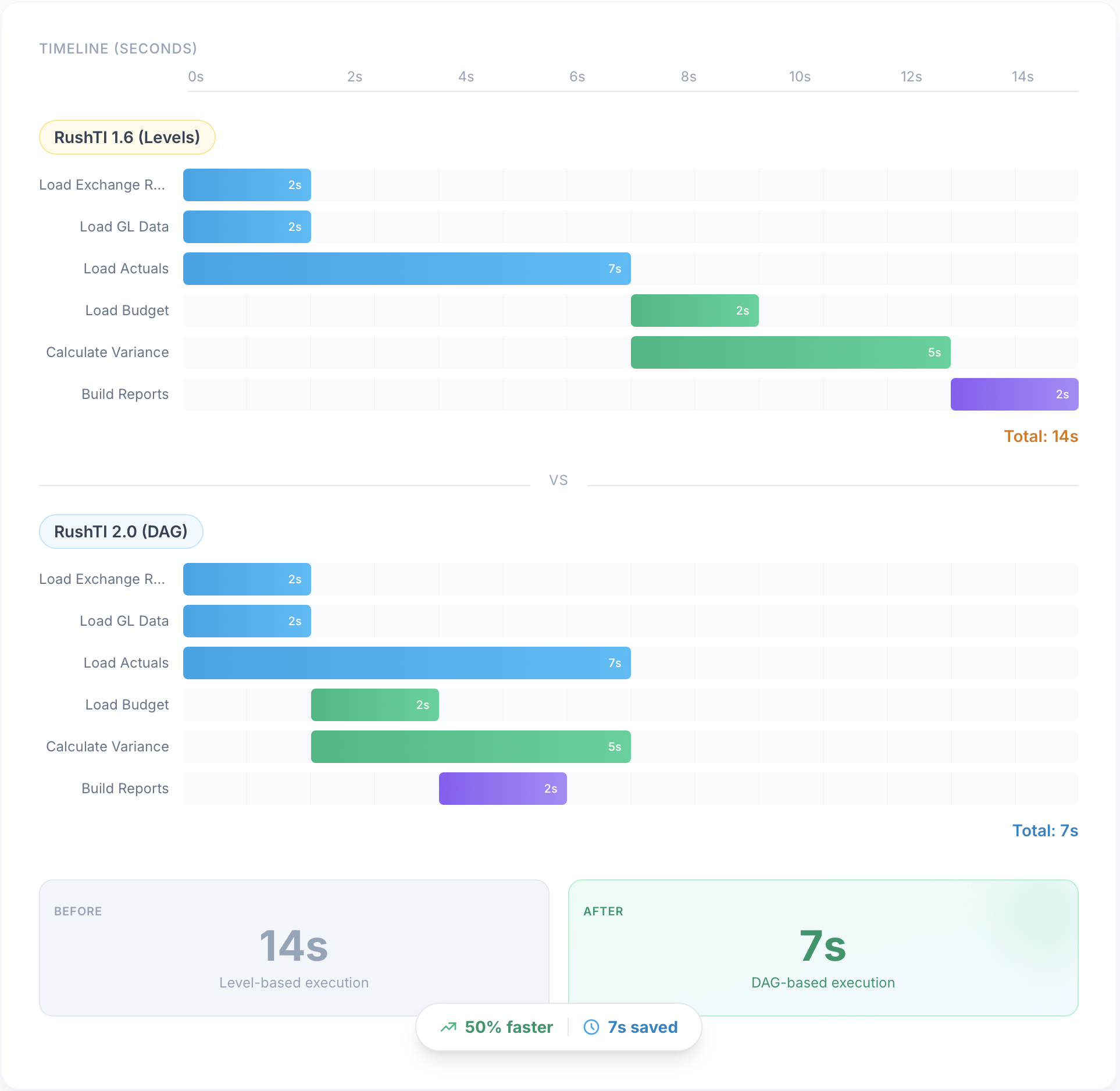Viewport: 1120px width, 1091px height.
Task: Select the RushTI 2.0 (DAG) badge
Action: point(121,531)
